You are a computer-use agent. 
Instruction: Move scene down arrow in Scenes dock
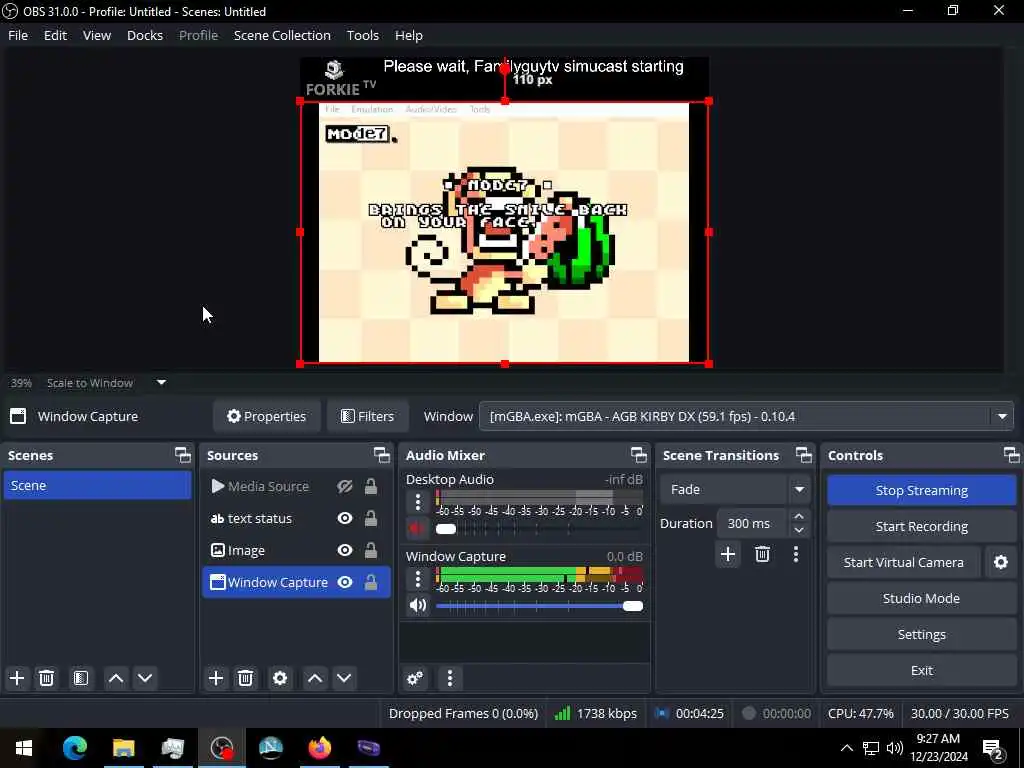coord(145,678)
